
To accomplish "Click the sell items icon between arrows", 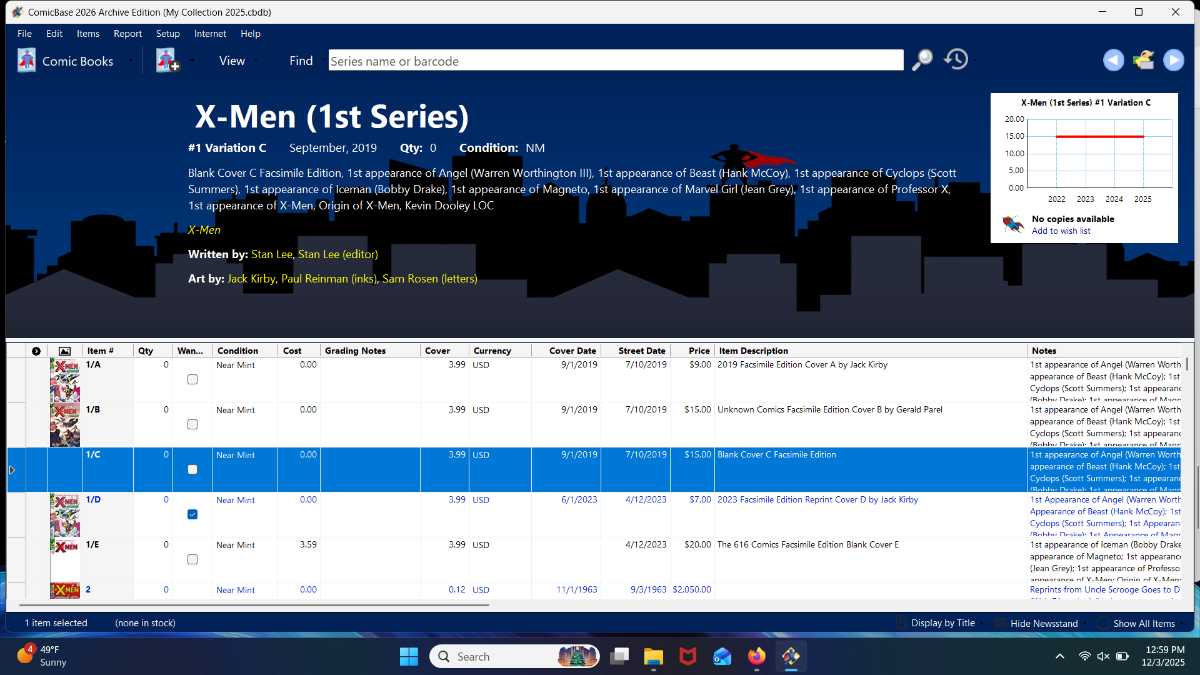I will (x=1143, y=61).
